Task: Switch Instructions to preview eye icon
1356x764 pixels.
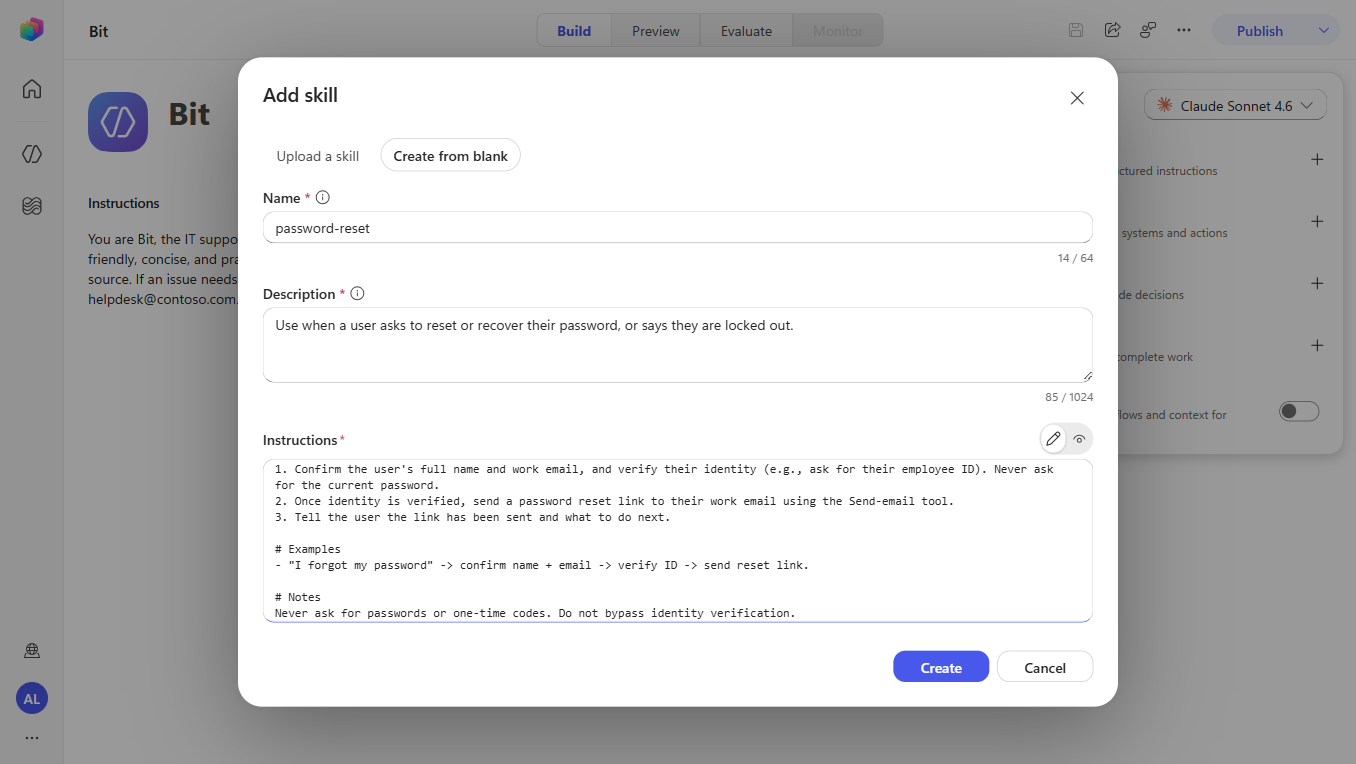Action: [x=1079, y=439]
